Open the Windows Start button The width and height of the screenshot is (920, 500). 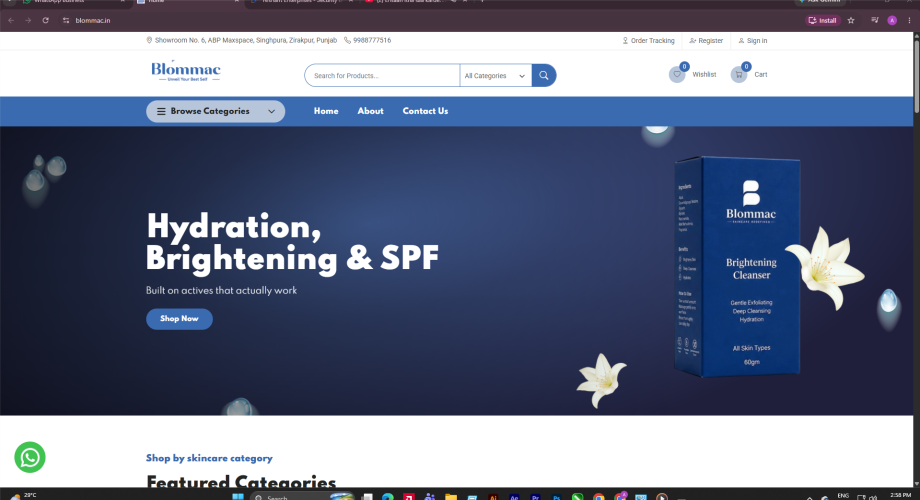coord(238,496)
